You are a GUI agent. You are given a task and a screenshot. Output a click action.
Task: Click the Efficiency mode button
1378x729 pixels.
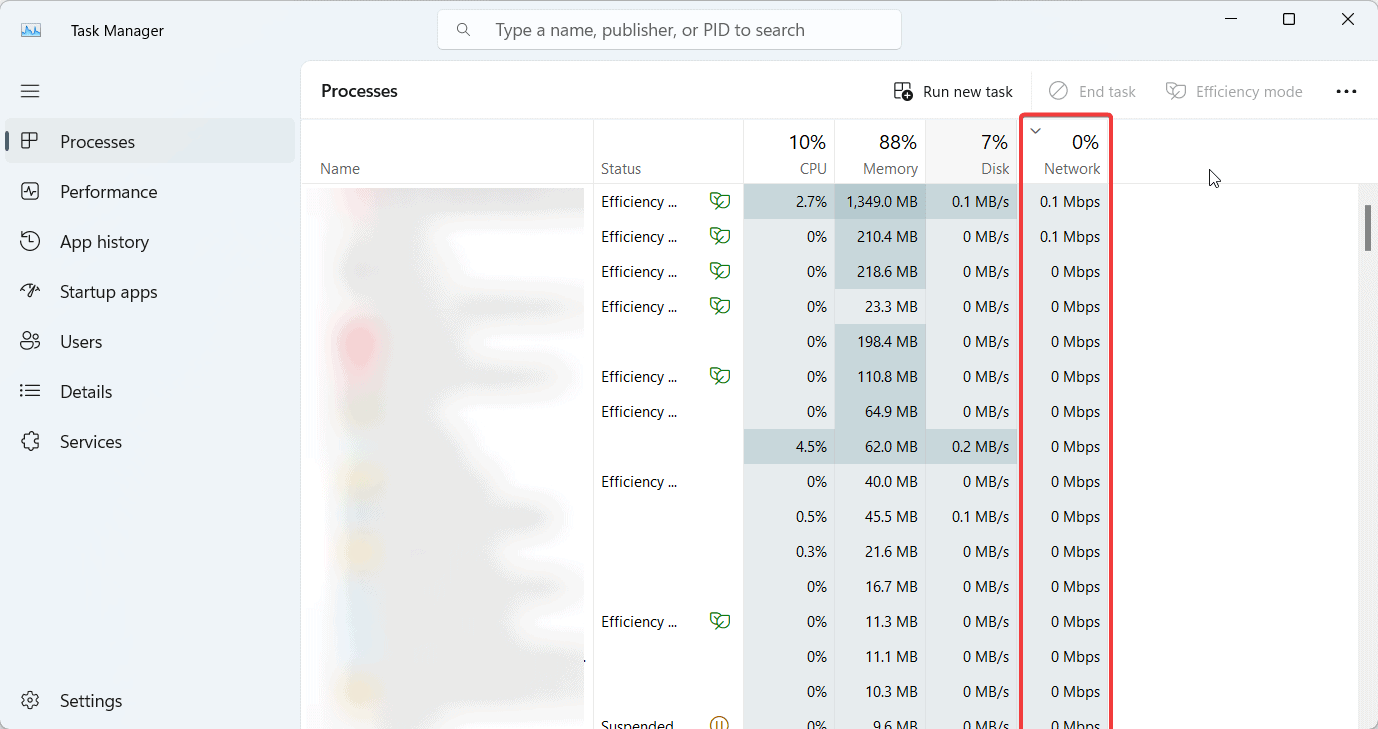tap(1234, 91)
